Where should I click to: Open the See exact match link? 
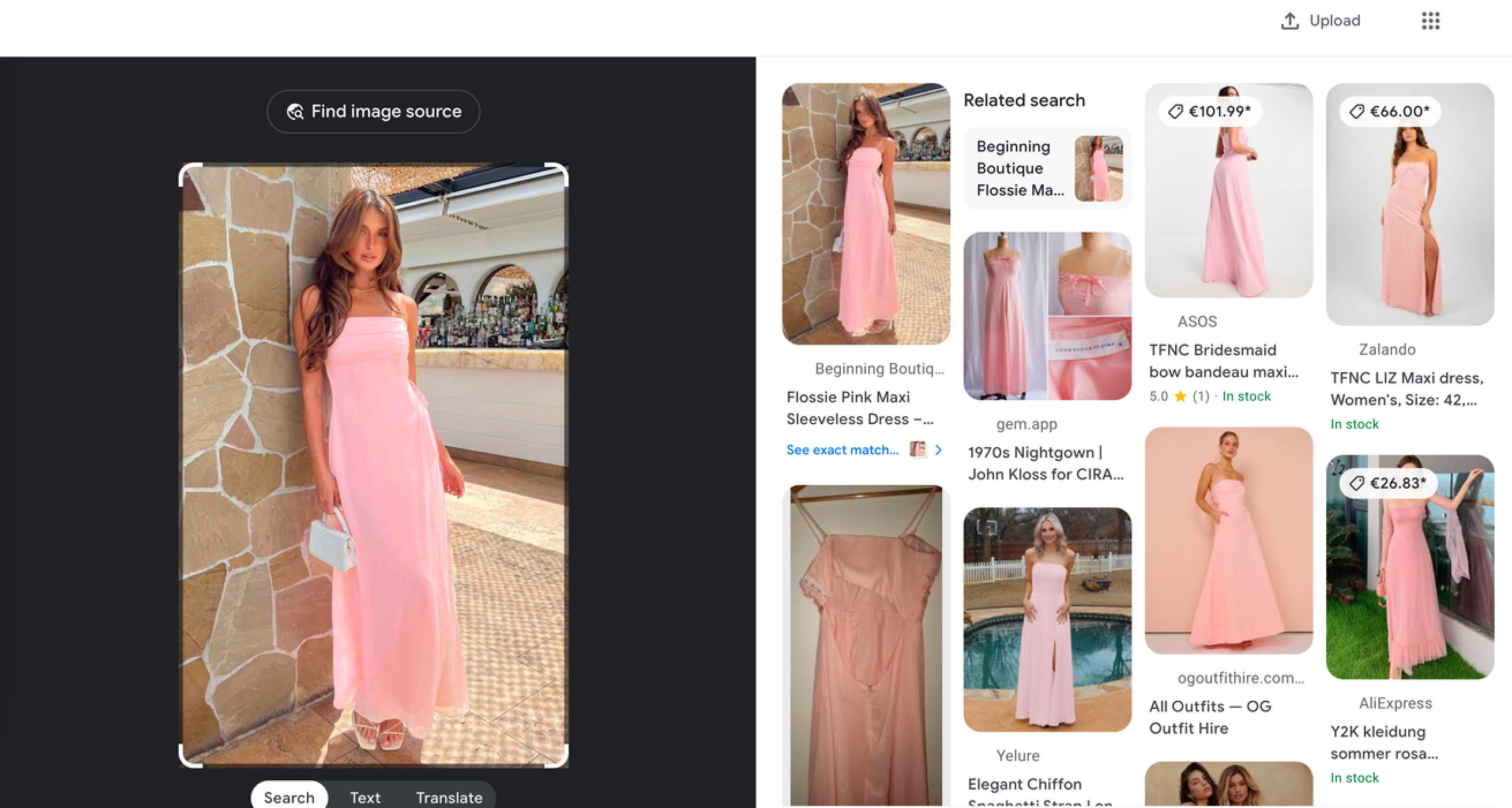point(842,450)
